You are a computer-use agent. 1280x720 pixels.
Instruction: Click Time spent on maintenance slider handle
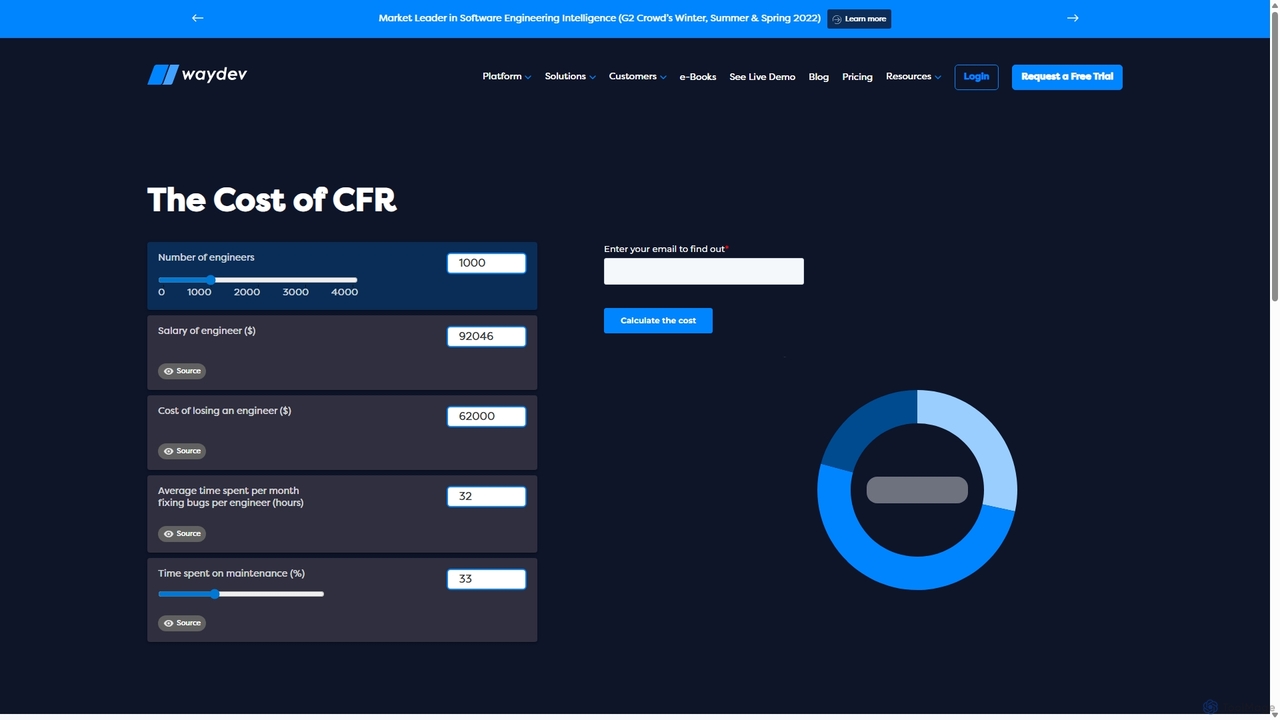(214, 594)
